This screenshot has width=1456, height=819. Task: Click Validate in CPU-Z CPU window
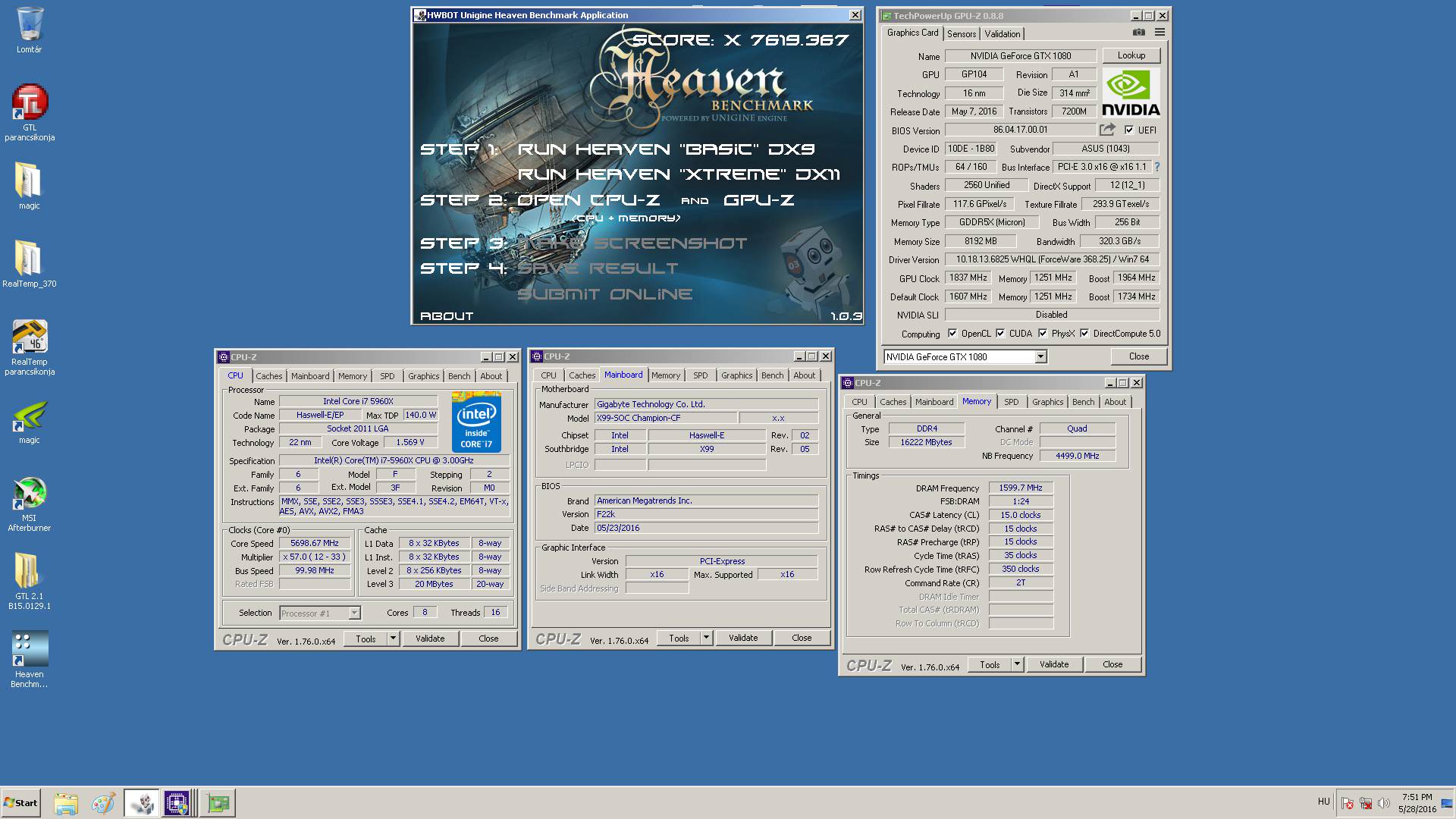tap(430, 639)
